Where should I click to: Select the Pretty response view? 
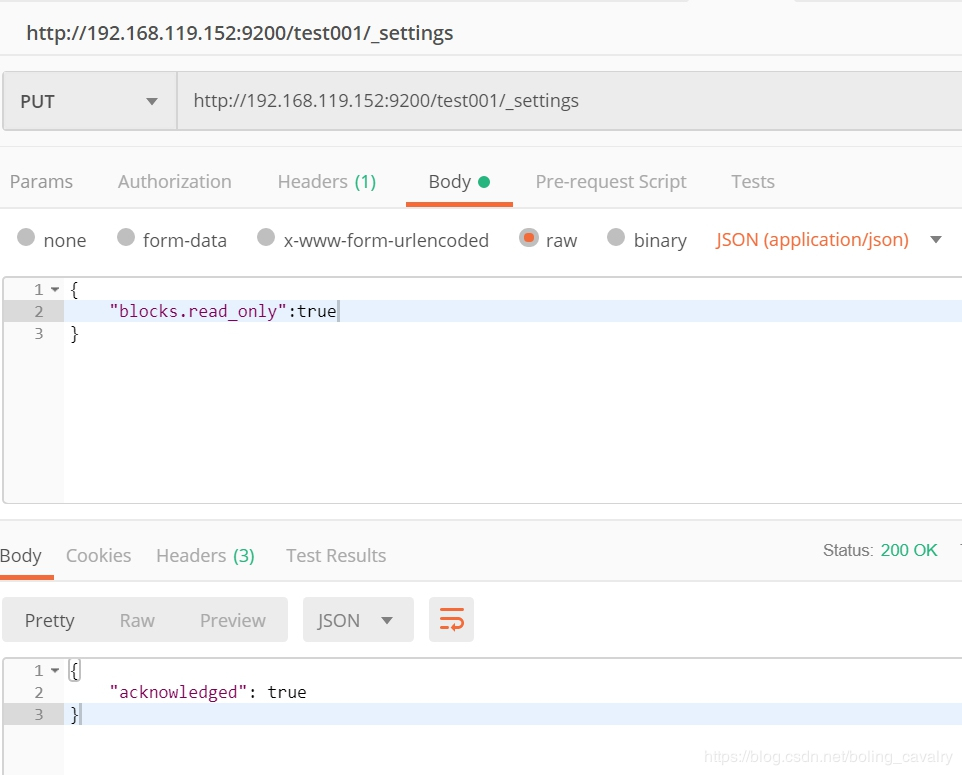pos(50,620)
